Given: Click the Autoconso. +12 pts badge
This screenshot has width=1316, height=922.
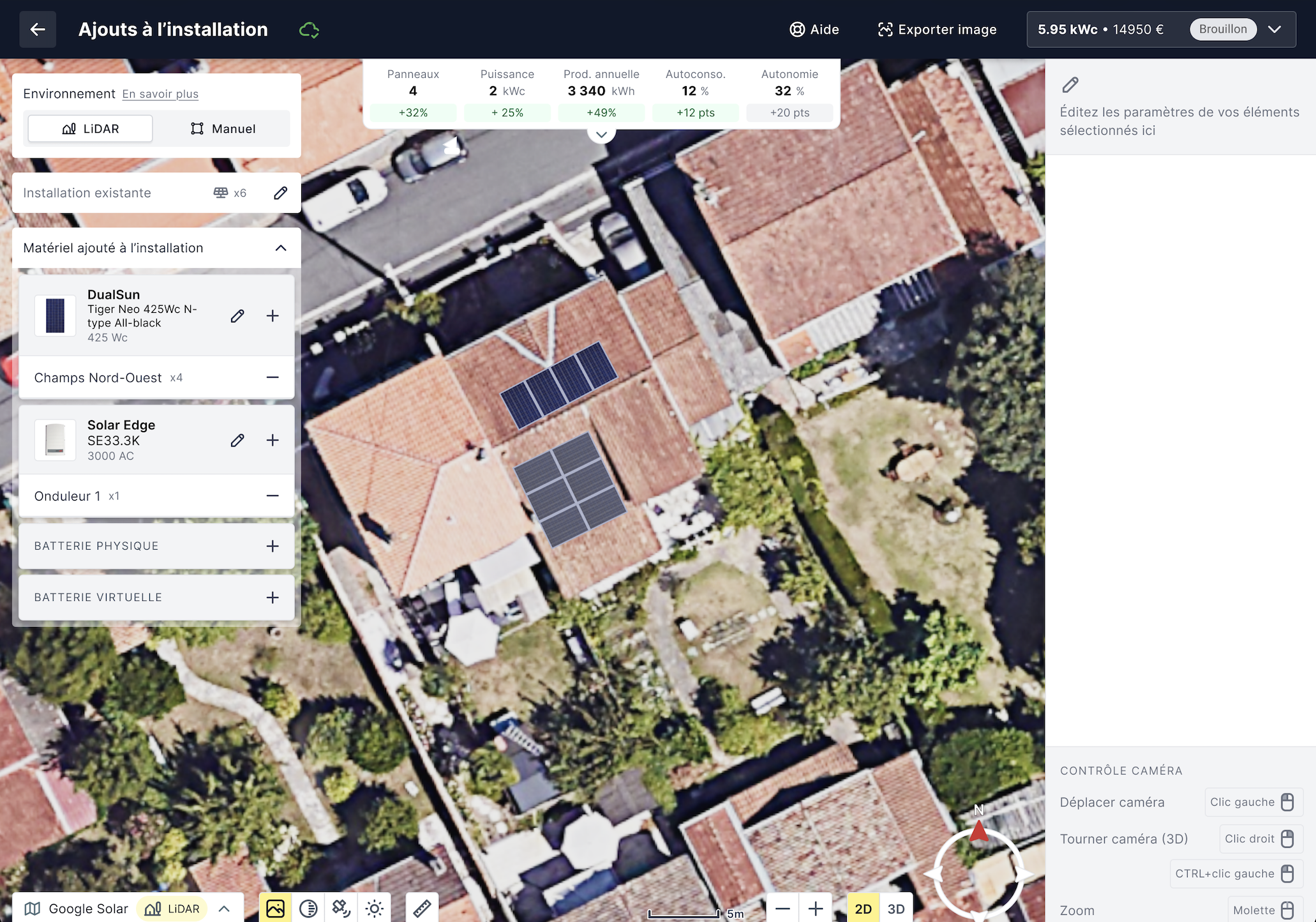Looking at the screenshot, I should point(696,112).
